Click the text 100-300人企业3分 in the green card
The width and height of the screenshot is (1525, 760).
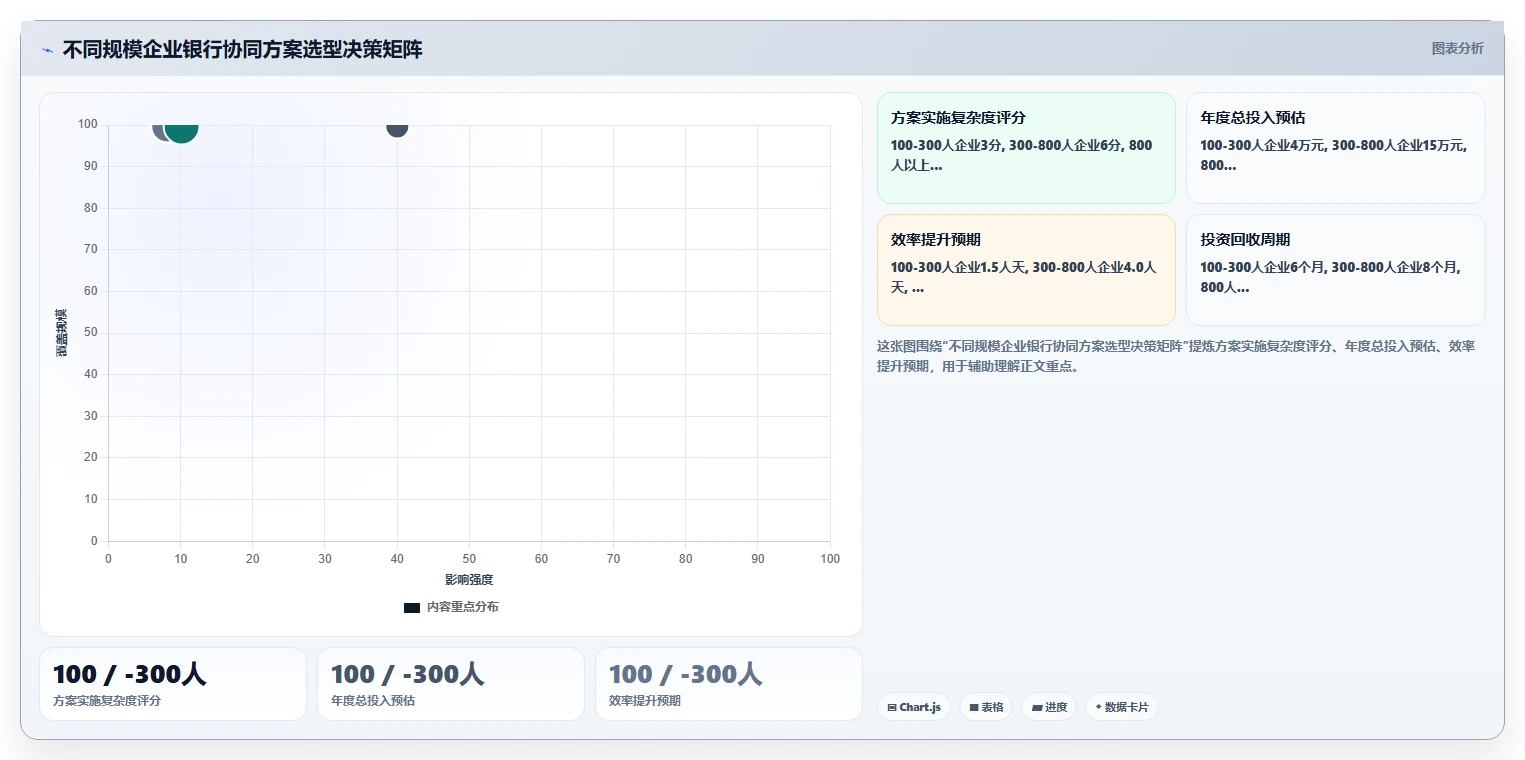click(945, 145)
